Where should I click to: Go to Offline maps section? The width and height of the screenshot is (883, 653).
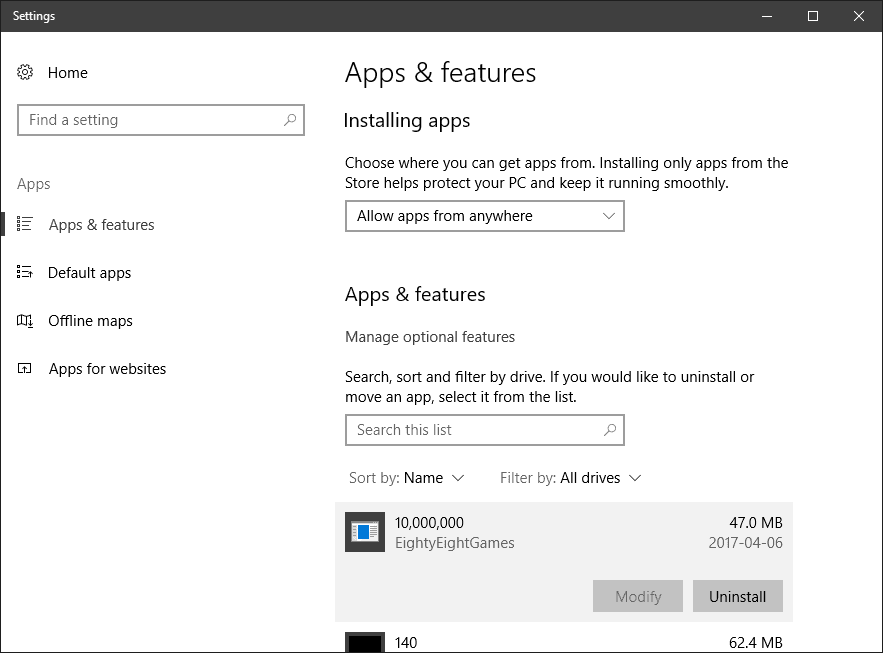(91, 321)
